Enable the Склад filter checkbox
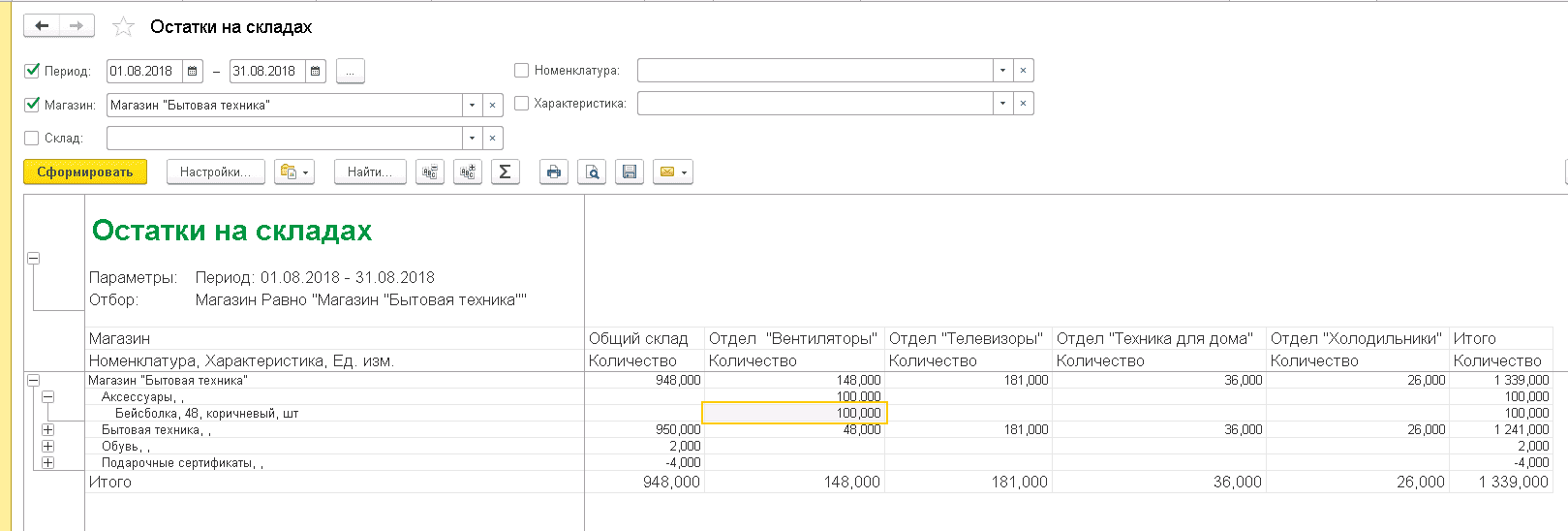 pyautogui.click(x=32, y=138)
